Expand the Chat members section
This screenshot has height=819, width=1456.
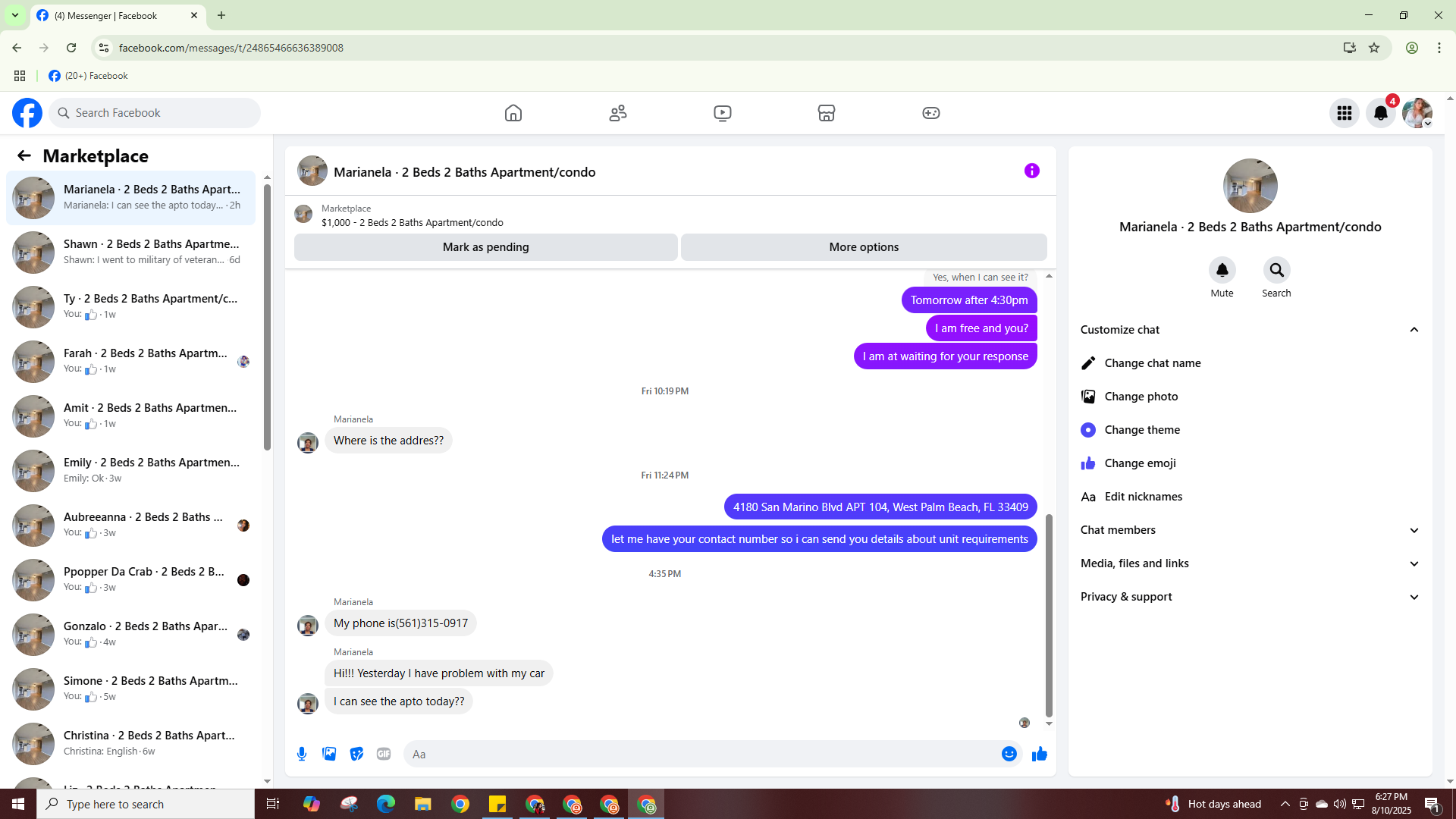[1414, 530]
